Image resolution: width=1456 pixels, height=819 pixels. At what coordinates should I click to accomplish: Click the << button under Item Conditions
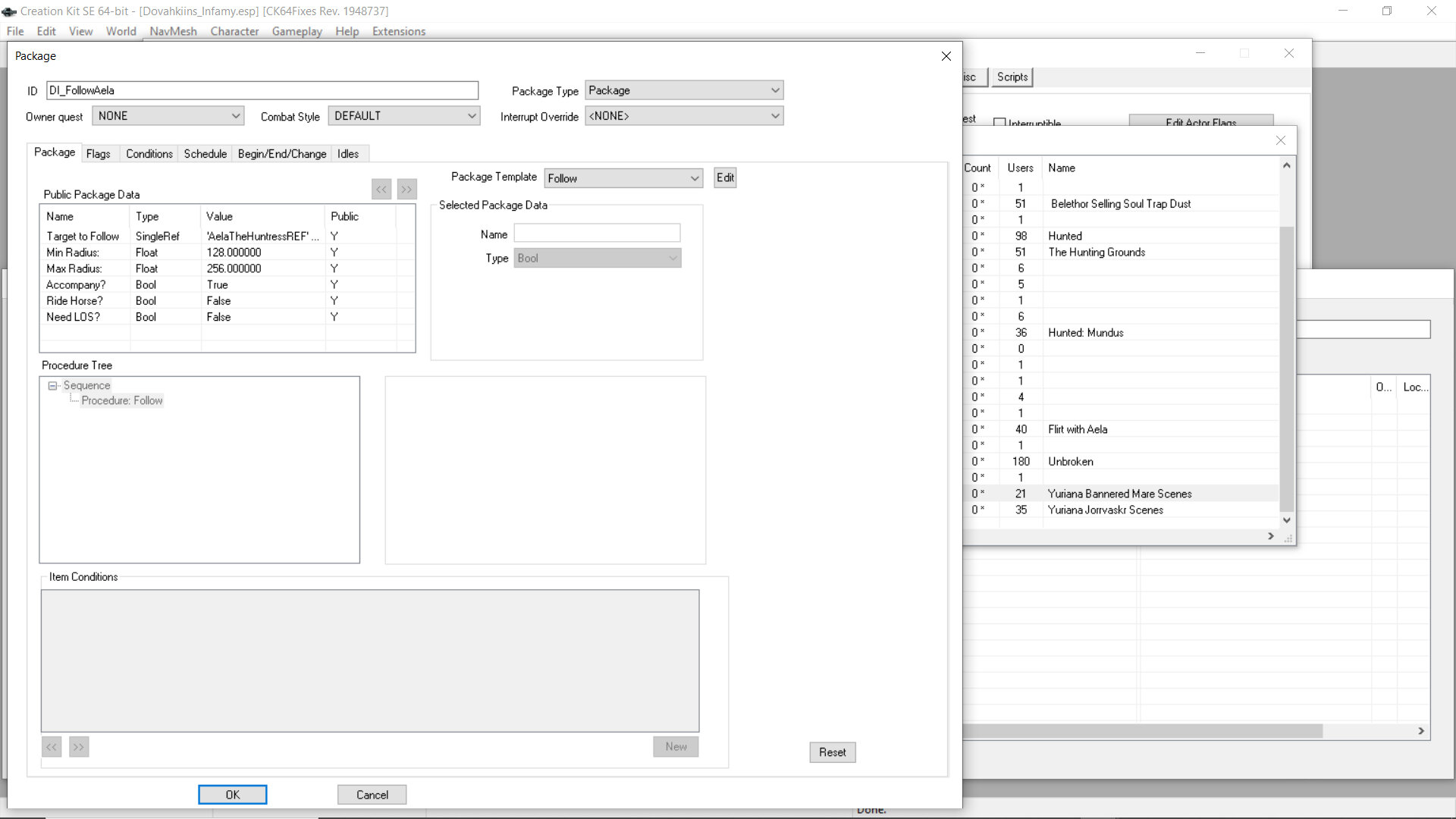click(x=52, y=747)
